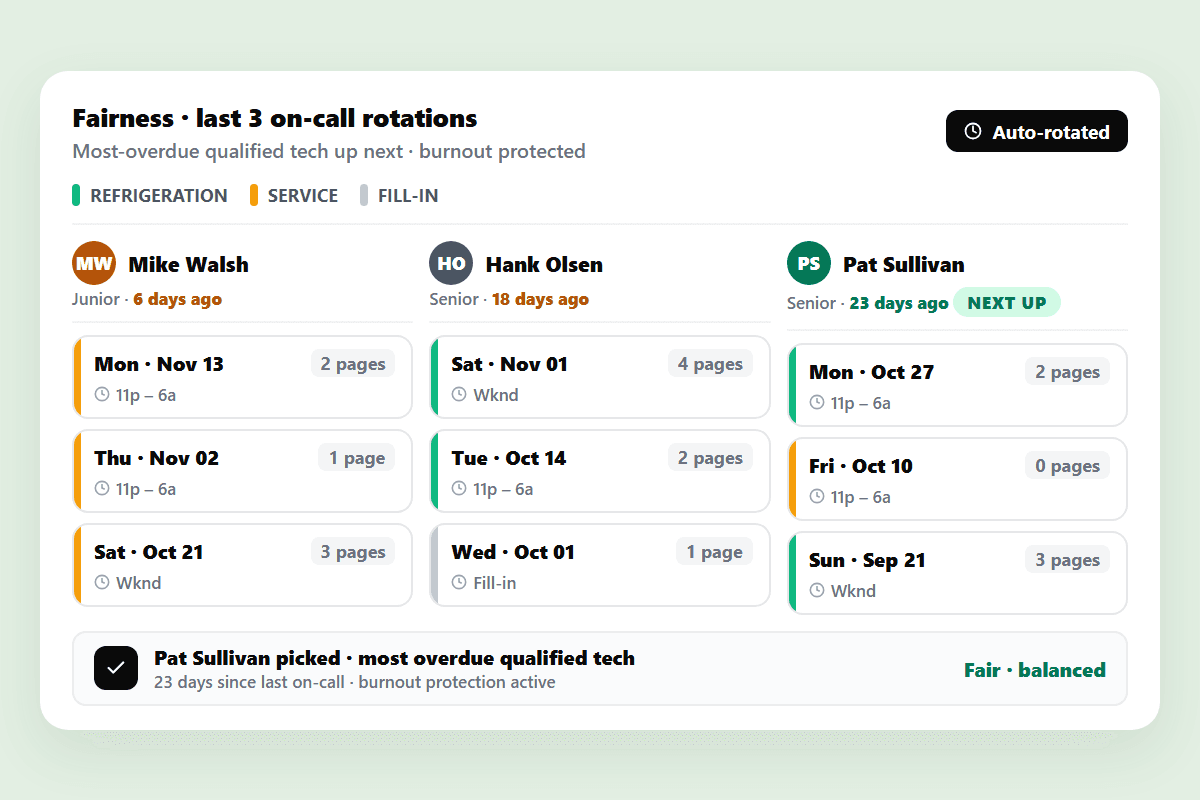Click the clock icon on the Wed Oct 01 fill-in card
This screenshot has width=1200, height=800.
pyautogui.click(x=459, y=582)
